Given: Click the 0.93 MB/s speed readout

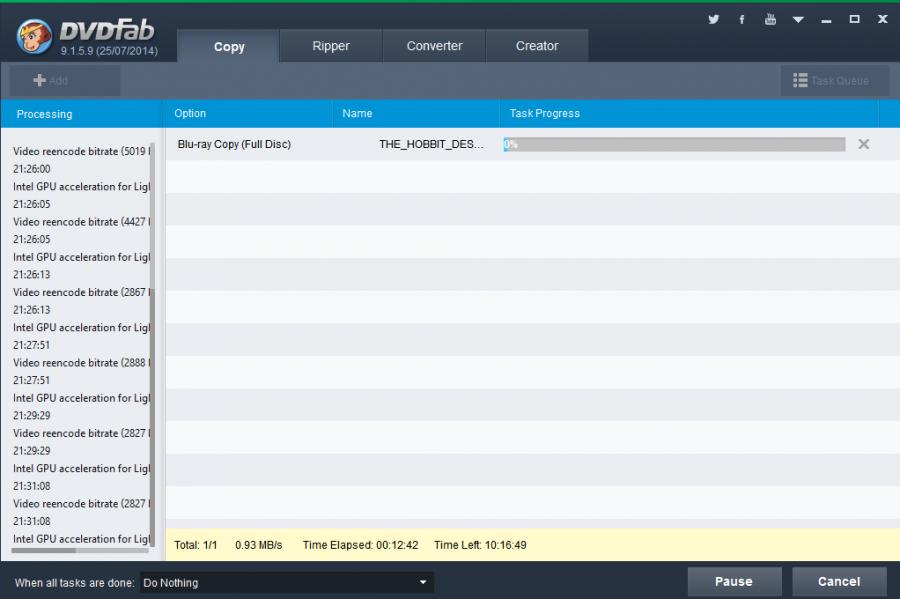Looking at the screenshot, I should point(258,545).
